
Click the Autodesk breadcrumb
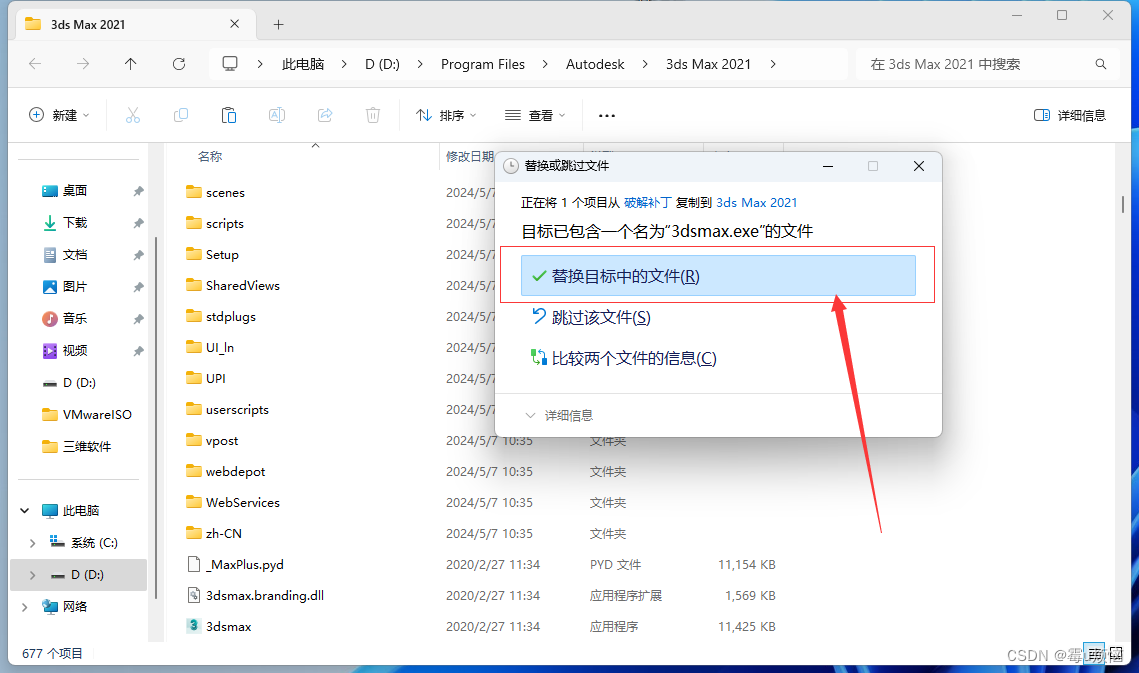click(x=595, y=64)
